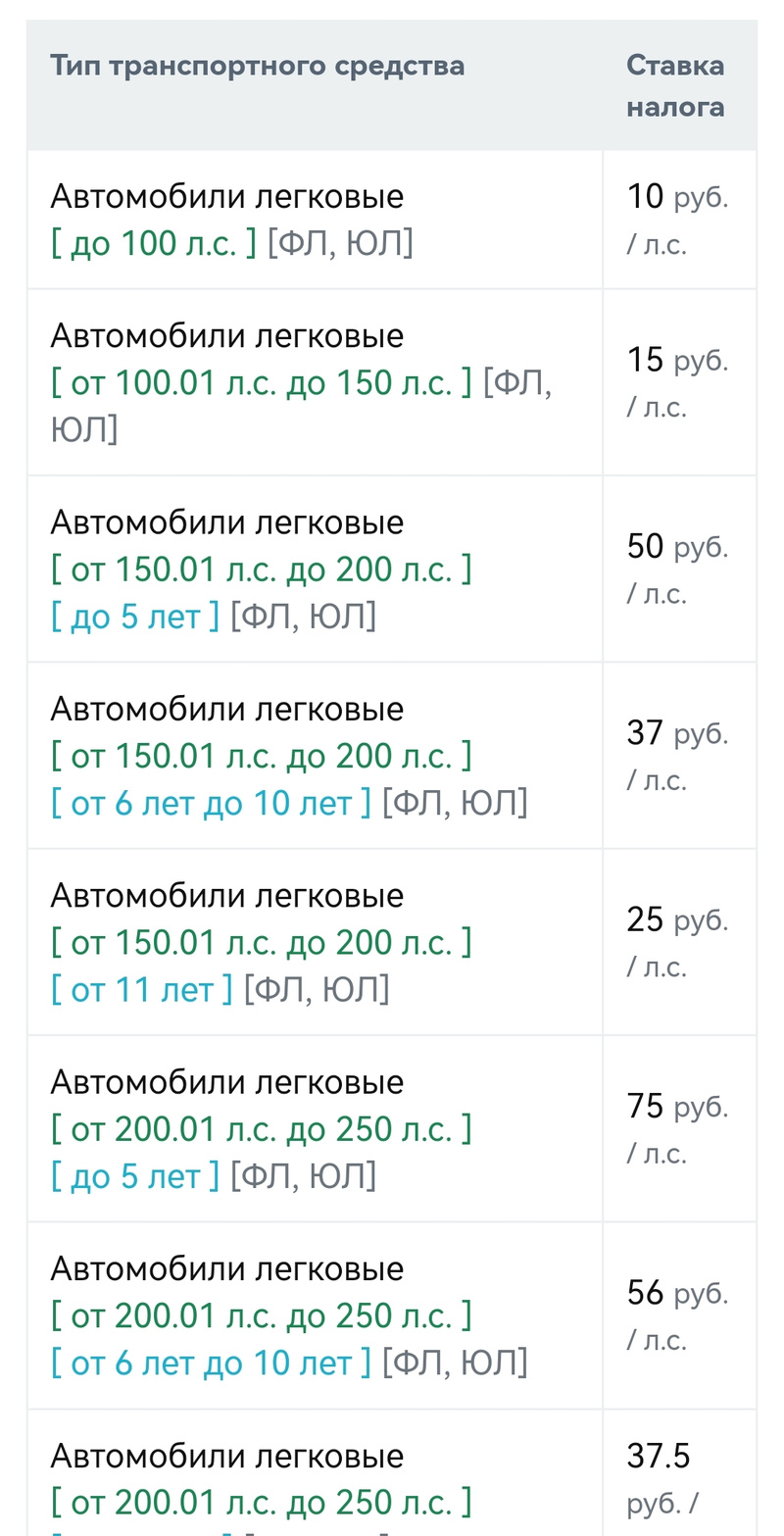Viewport: 784px width, 1536px height.
Task: Click the 75 руб. tax rate cell
Action: click(677, 1128)
